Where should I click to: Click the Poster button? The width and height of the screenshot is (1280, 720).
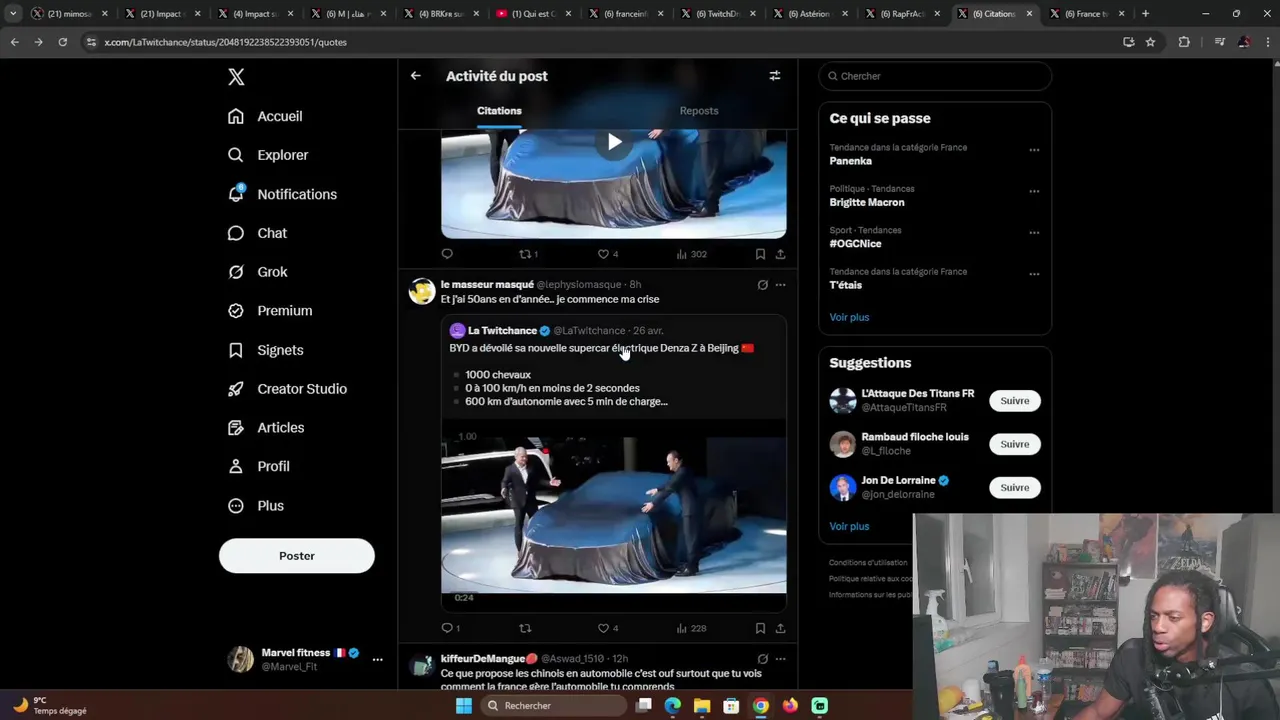click(297, 556)
